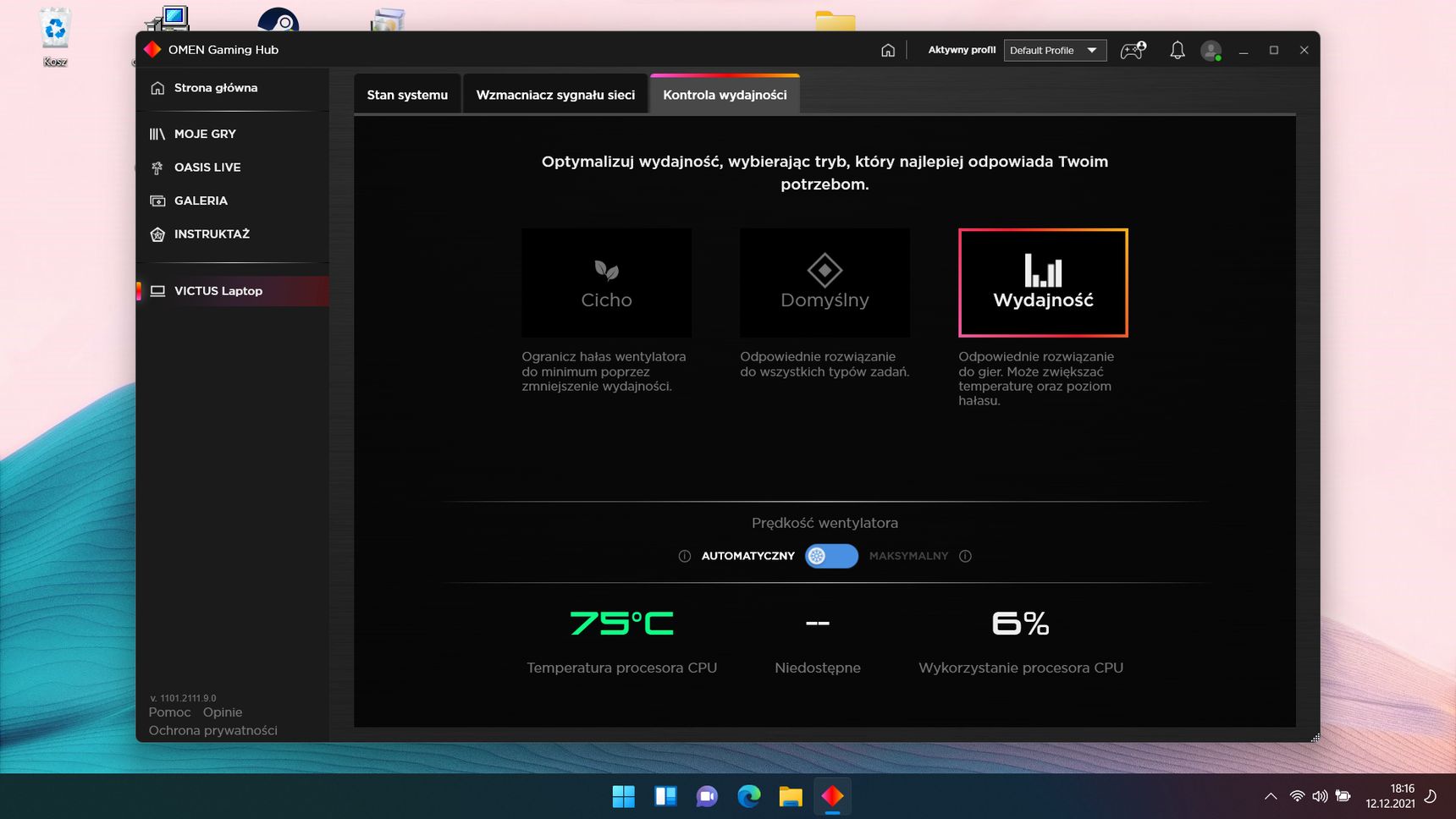Toggle fan speed switch to maximum
Image resolution: width=1456 pixels, height=819 pixels.
click(x=831, y=556)
